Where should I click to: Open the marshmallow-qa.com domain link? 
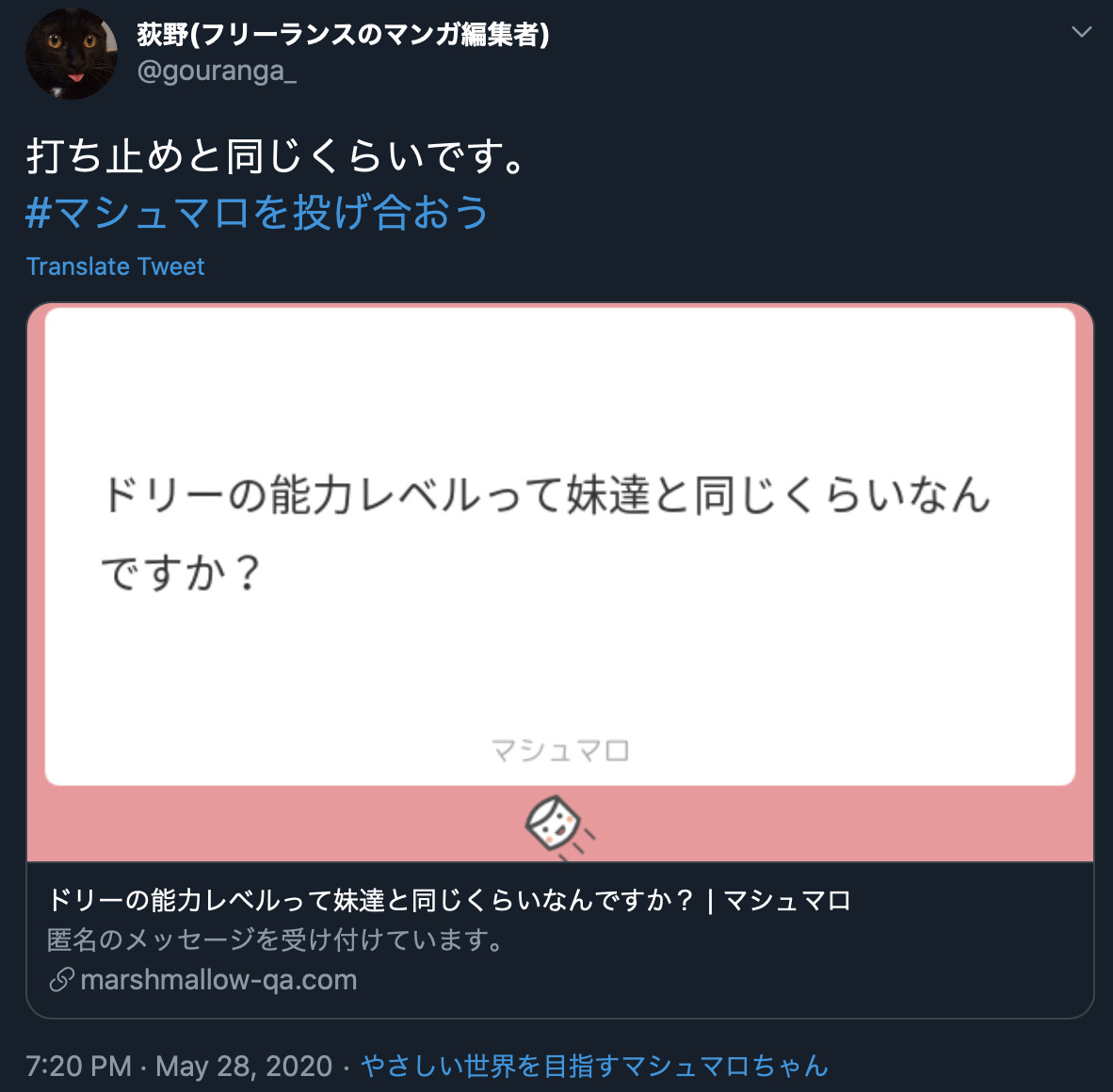tap(218, 980)
